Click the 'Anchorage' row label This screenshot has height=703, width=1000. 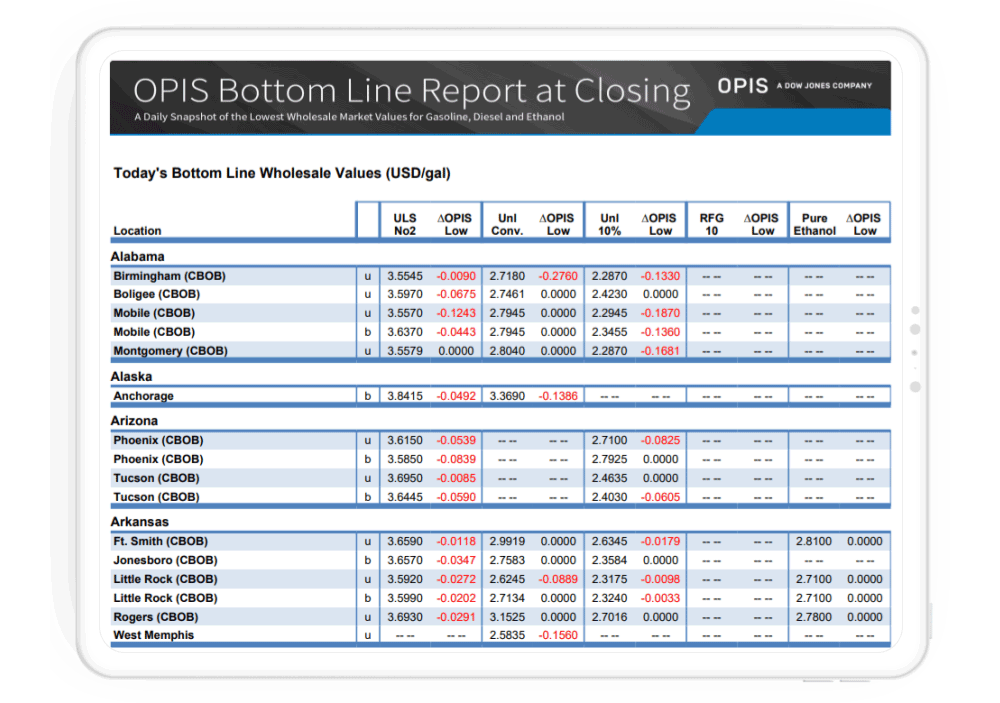pyautogui.click(x=143, y=396)
